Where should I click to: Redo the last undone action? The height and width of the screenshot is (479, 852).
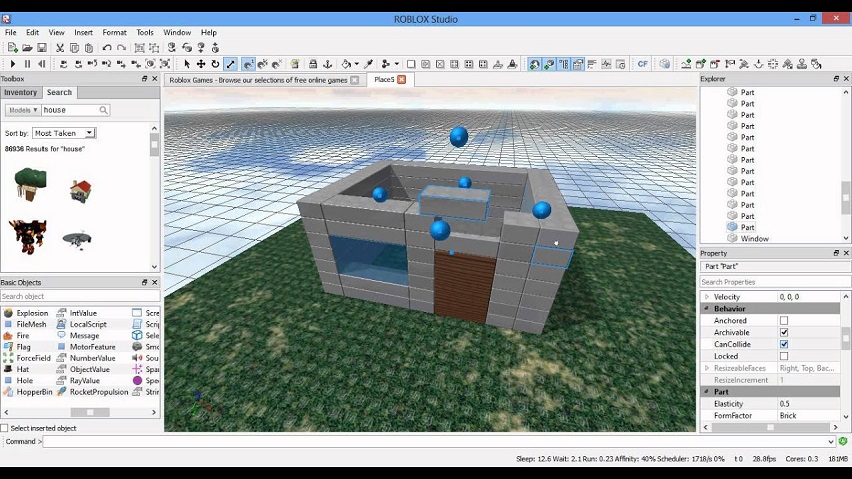121,48
